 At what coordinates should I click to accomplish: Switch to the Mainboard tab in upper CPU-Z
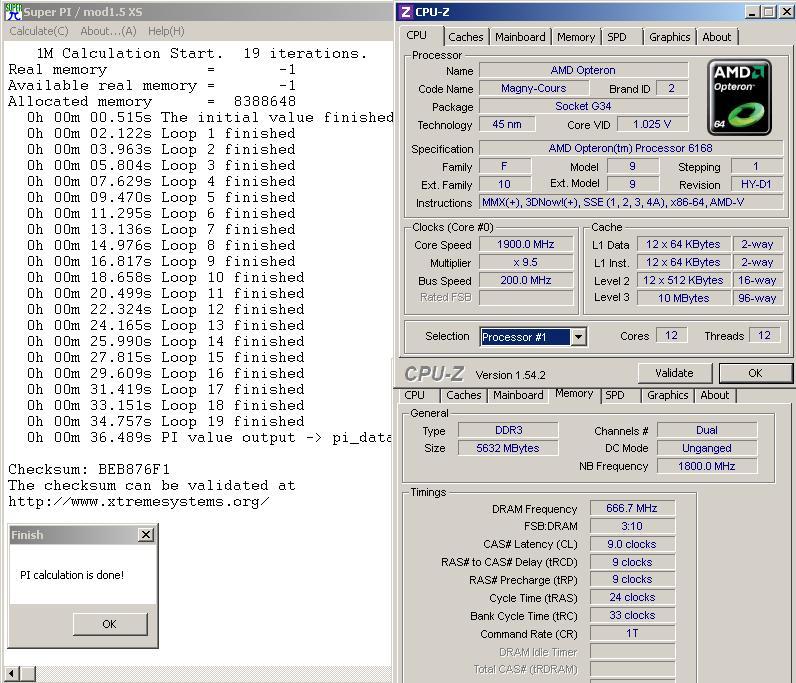[x=520, y=37]
